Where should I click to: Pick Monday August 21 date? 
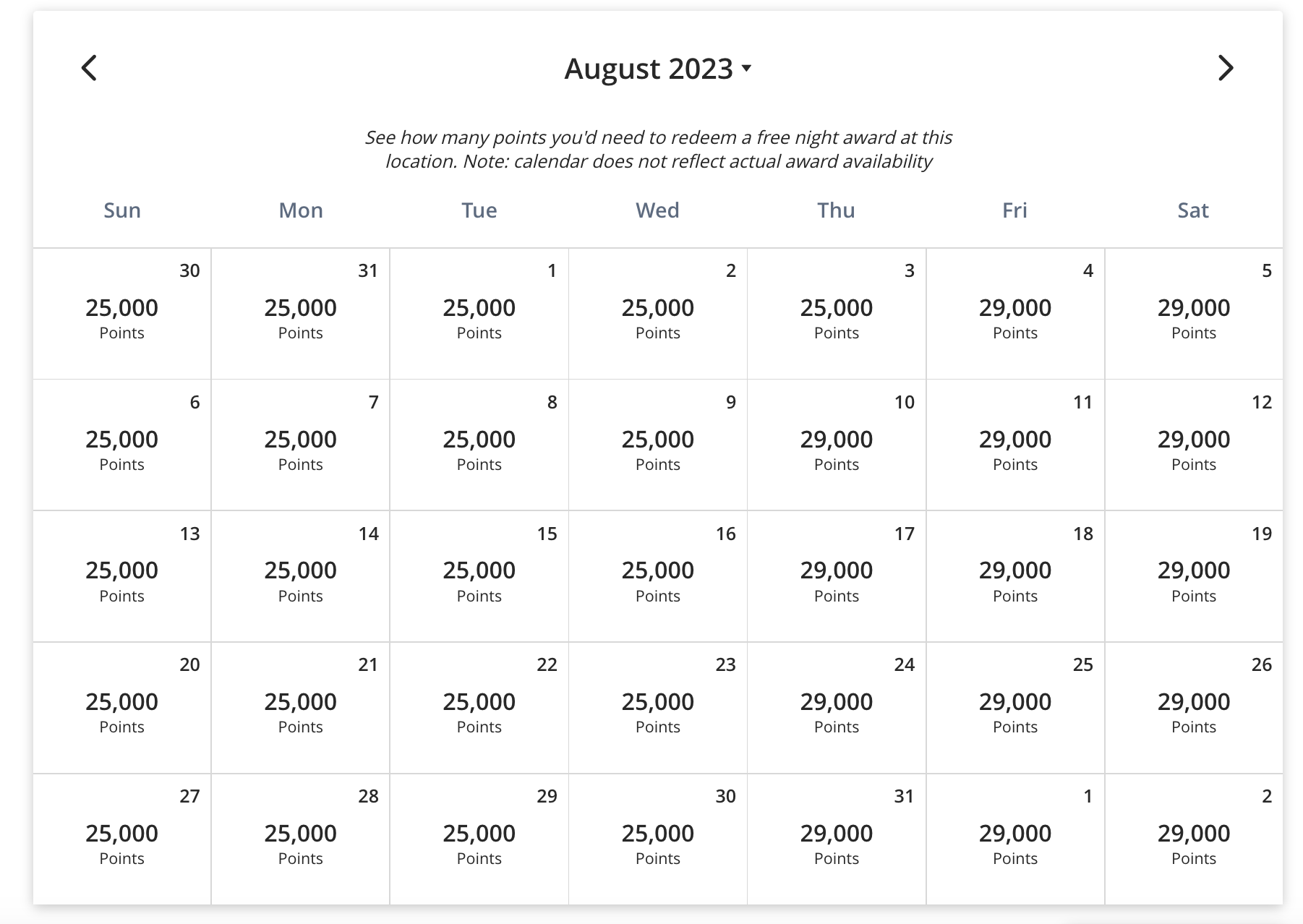coord(300,709)
